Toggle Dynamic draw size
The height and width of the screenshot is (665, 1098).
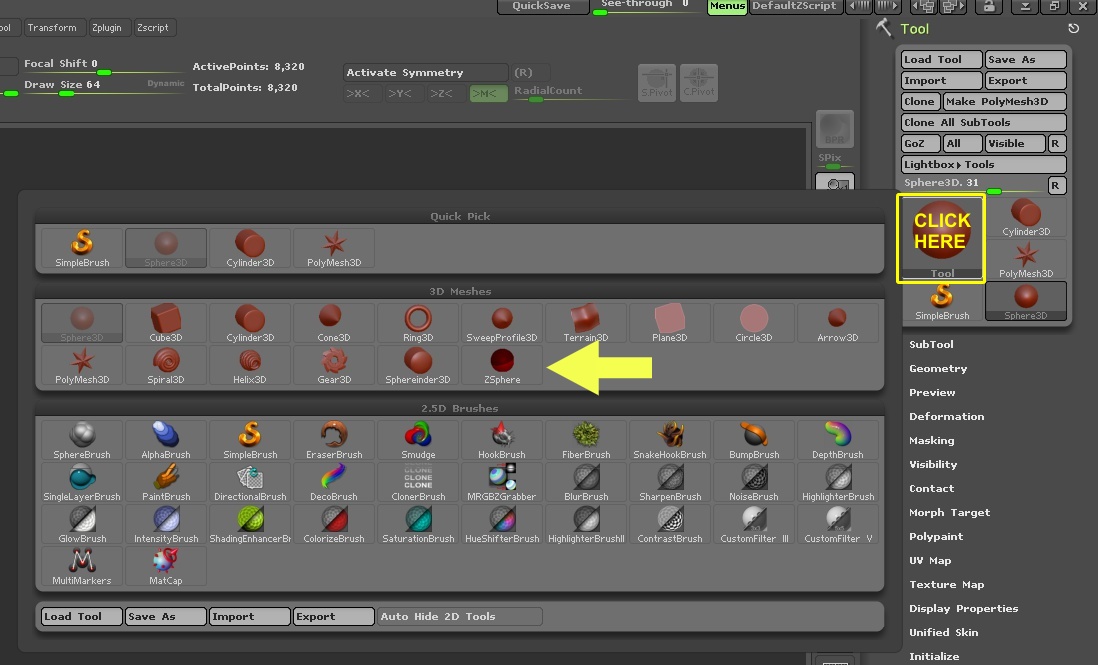pyautogui.click(x=165, y=83)
